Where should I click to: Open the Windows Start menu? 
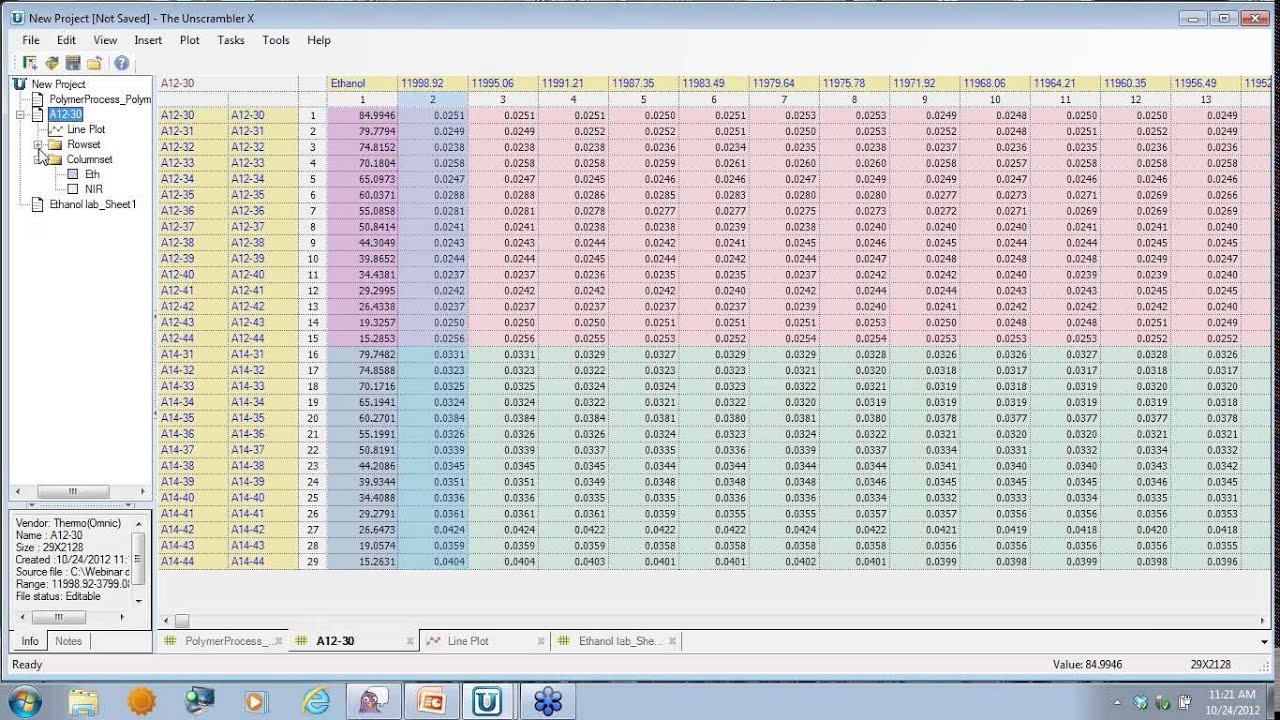point(24,701)
